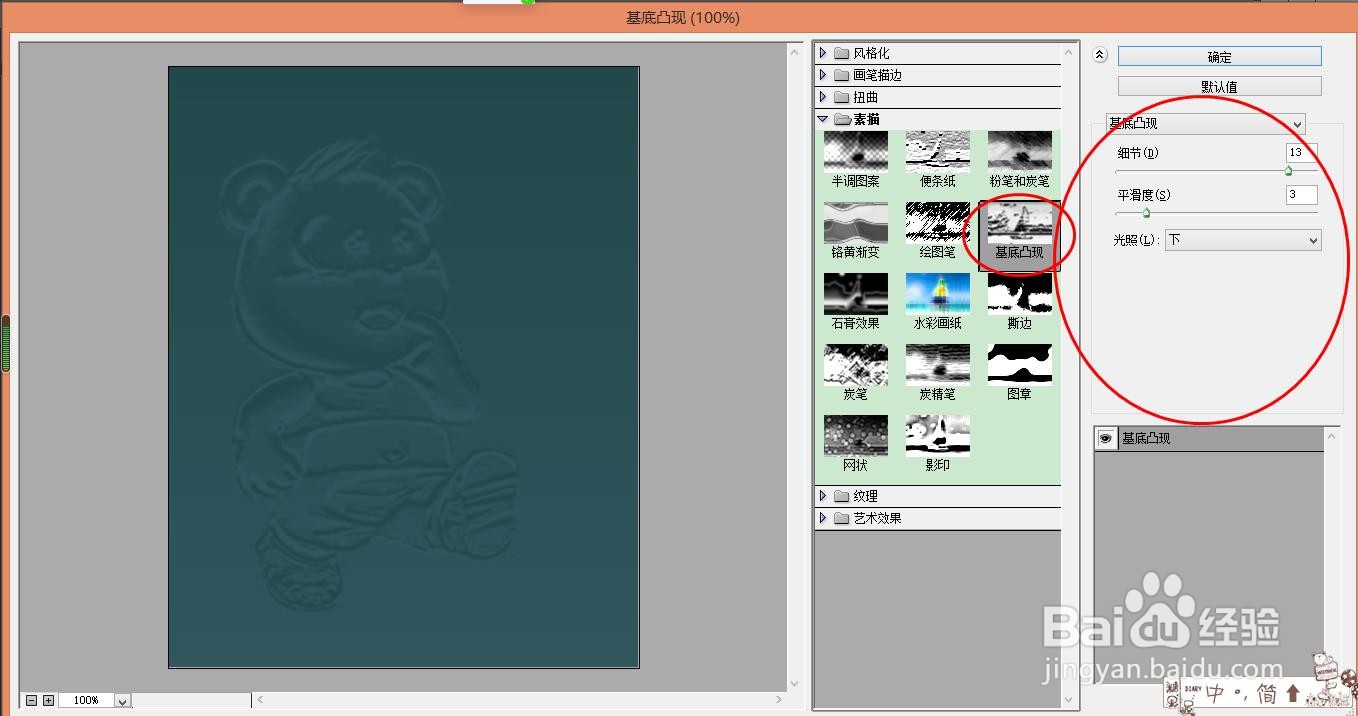Screen dimensions: 1358x716
Task: Click the 简 simplified Chinese IME toggle
Action: point(1268,694)
